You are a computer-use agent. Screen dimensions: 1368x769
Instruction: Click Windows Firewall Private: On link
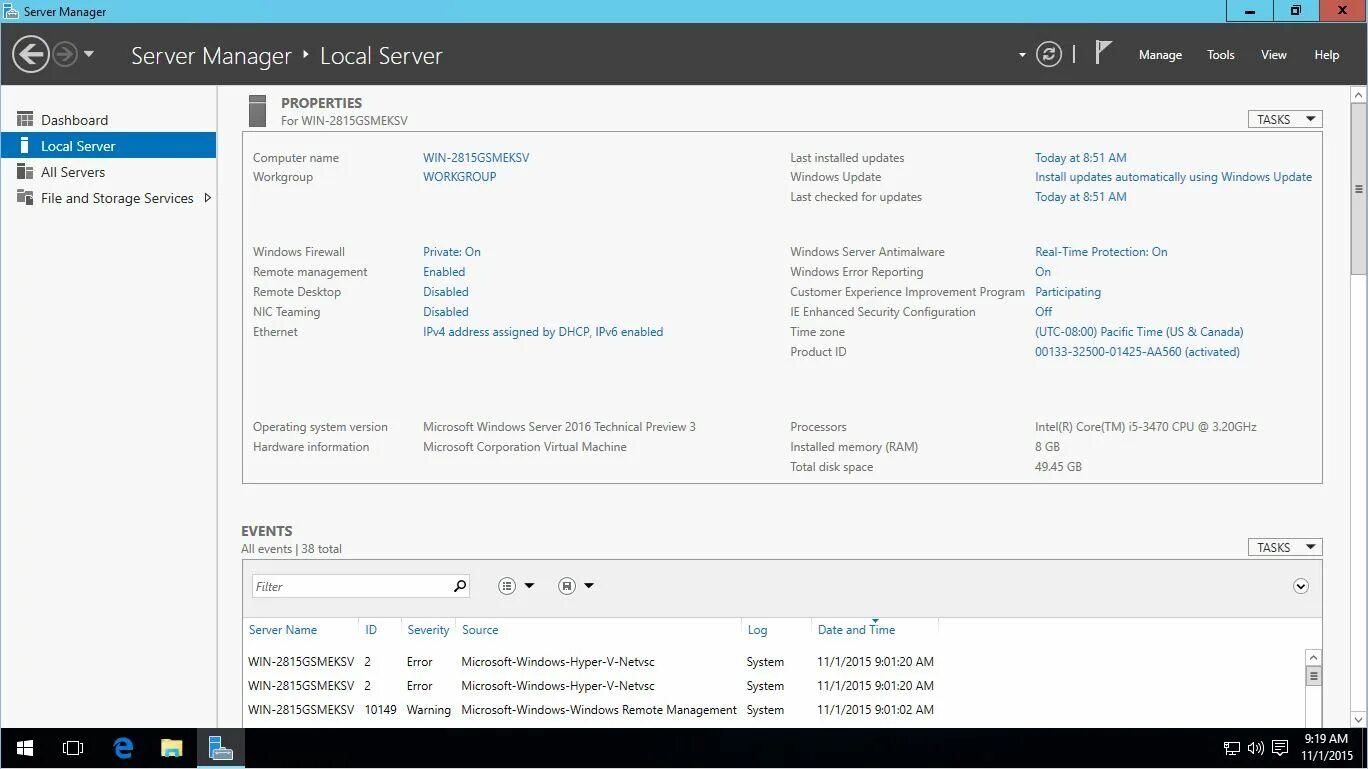(x=452, y=251)
